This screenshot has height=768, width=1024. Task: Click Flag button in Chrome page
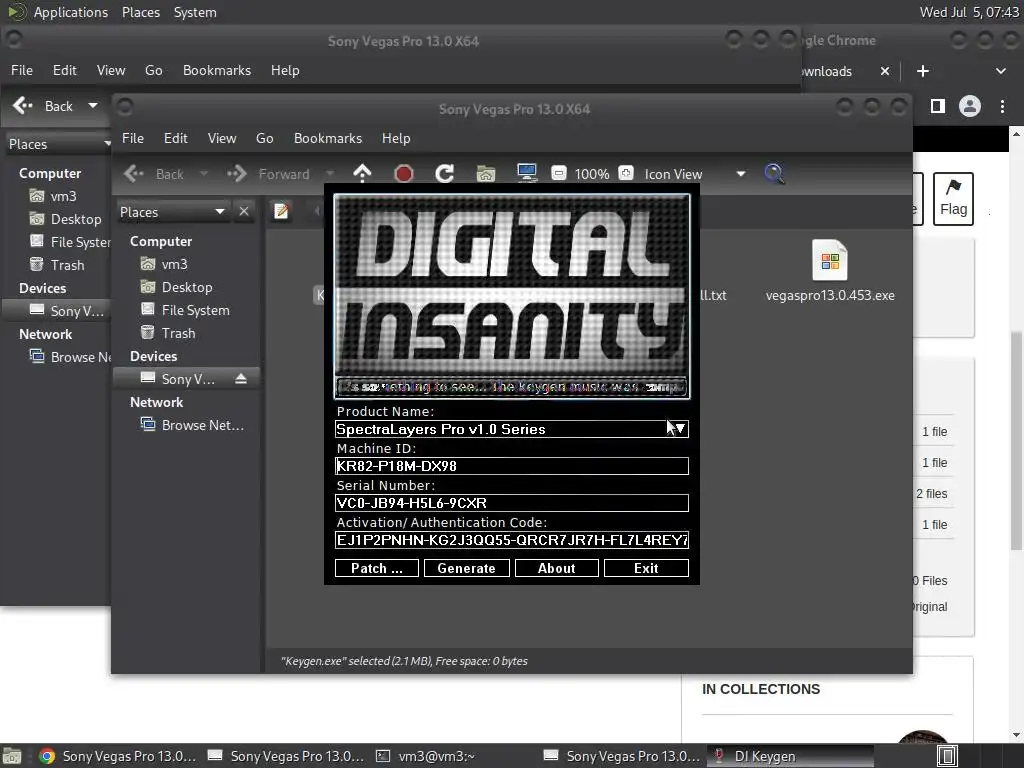[953, 199]
